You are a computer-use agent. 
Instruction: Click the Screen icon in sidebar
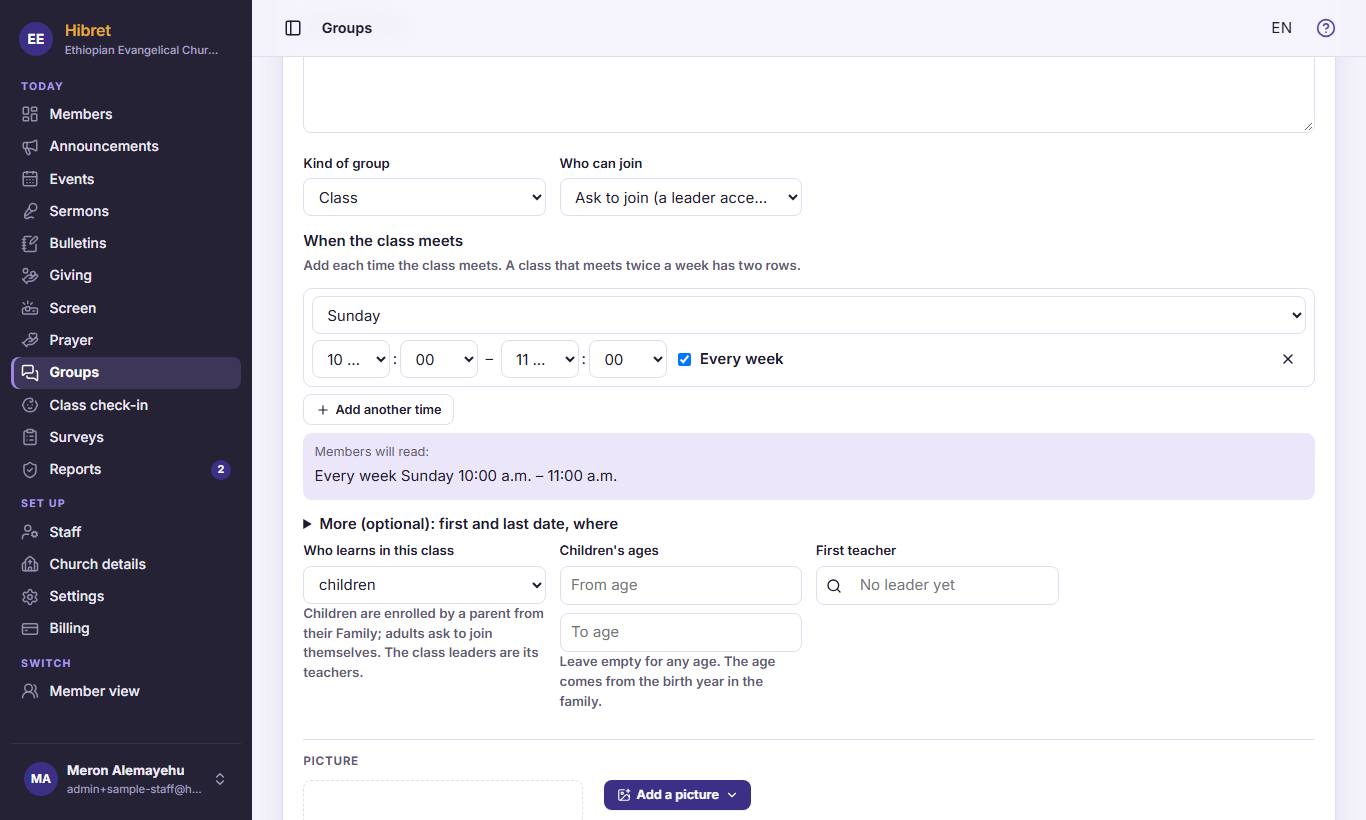click(x=30, y=308)
